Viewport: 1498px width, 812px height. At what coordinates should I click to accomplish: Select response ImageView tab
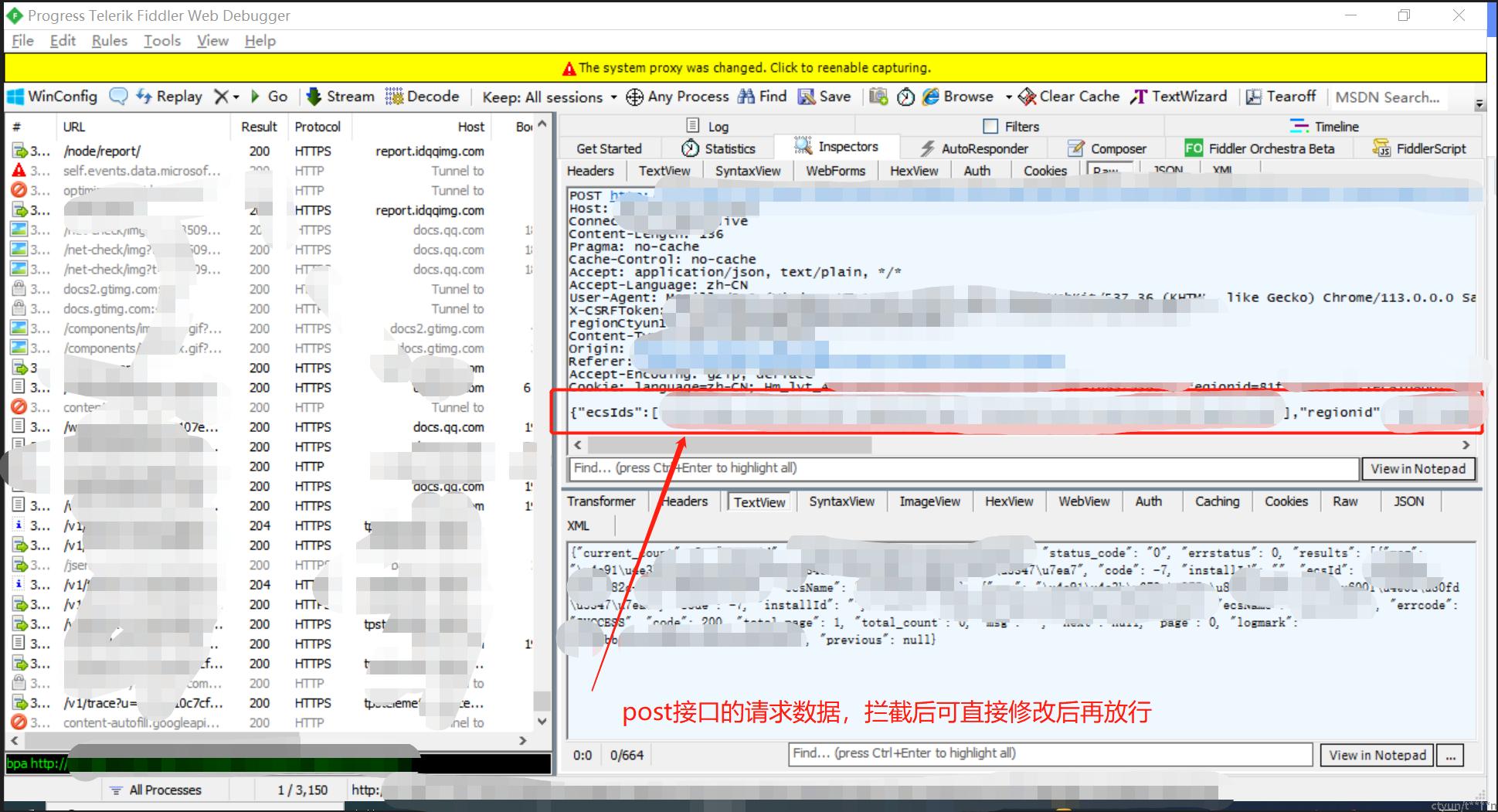pyautogui.click(x=929, y=501)
